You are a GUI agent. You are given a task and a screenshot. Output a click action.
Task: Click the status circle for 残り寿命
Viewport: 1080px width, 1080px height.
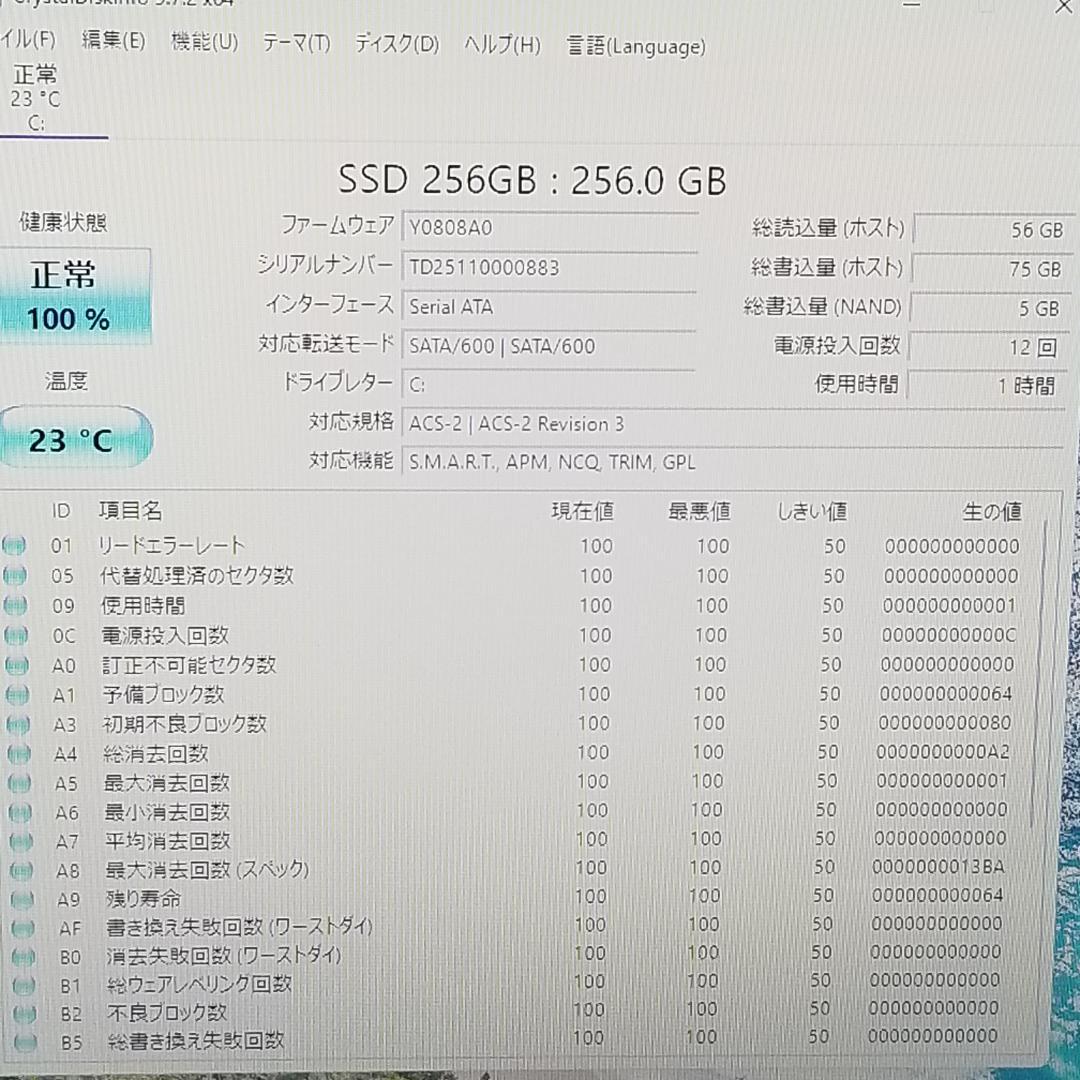coord(16,897)
